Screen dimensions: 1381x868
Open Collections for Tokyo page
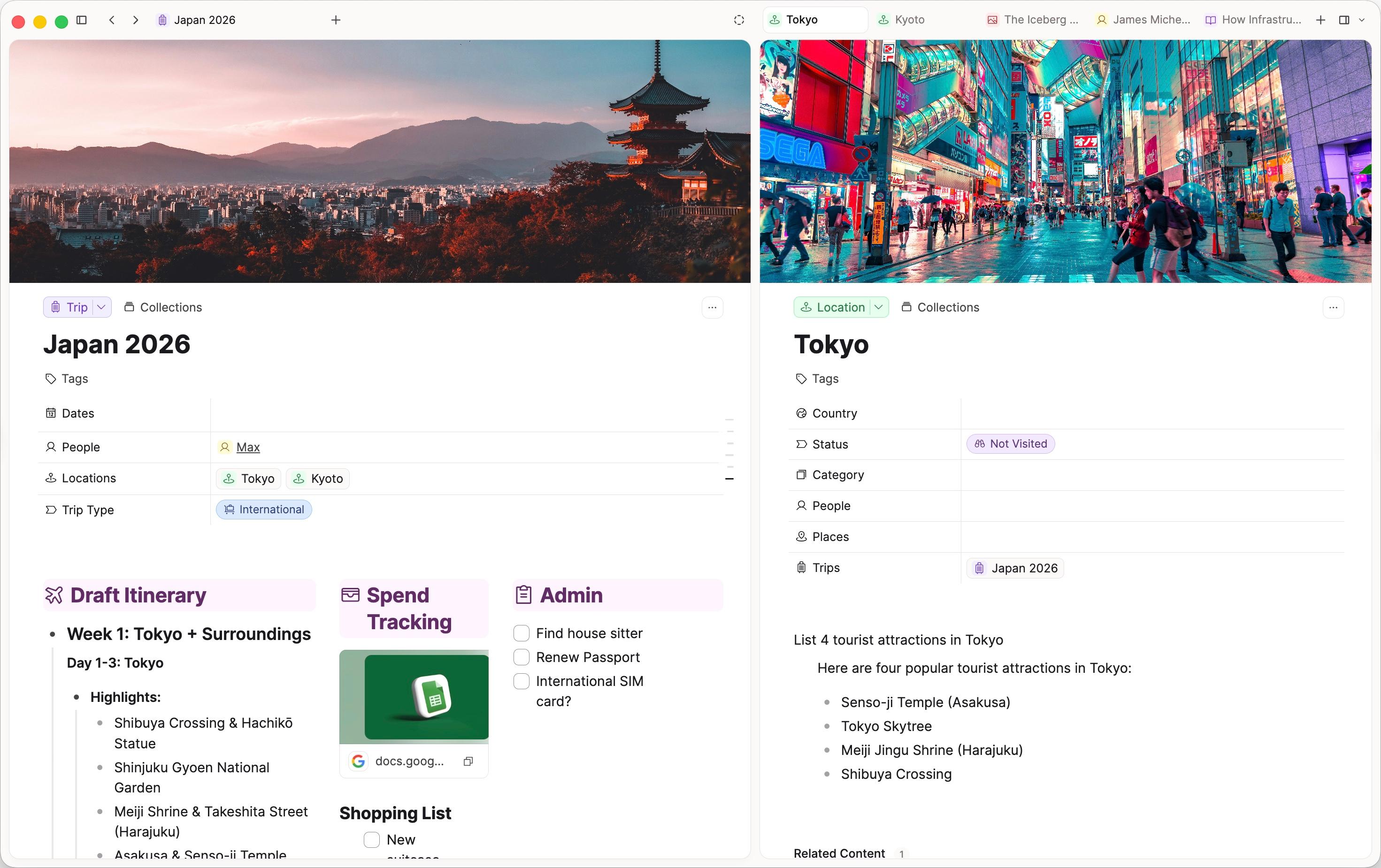(x=941, y=307)
